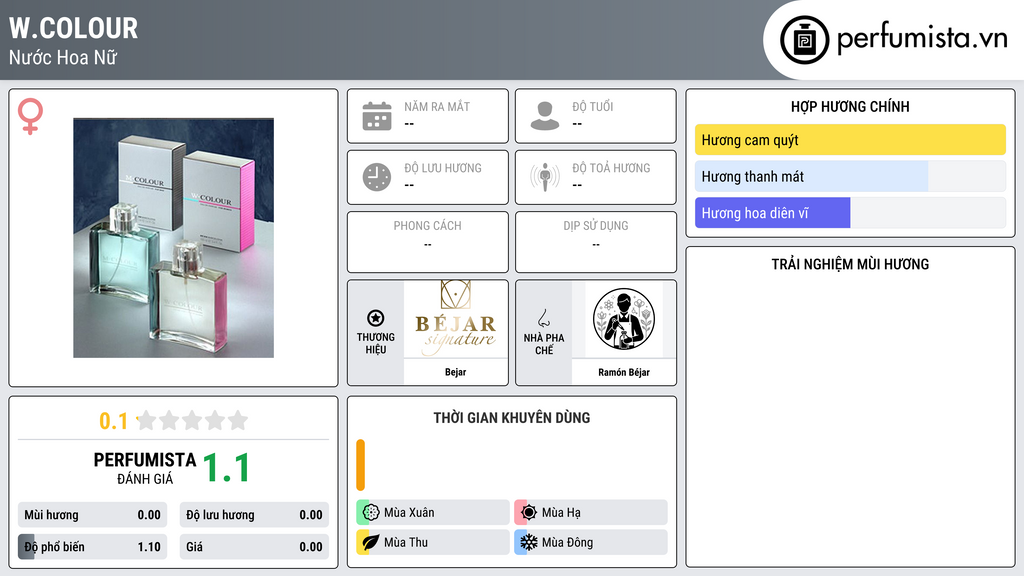1024x576 pixels.
Task: Click the Mùa Đông snowflake icon
Action: (529, 542)
